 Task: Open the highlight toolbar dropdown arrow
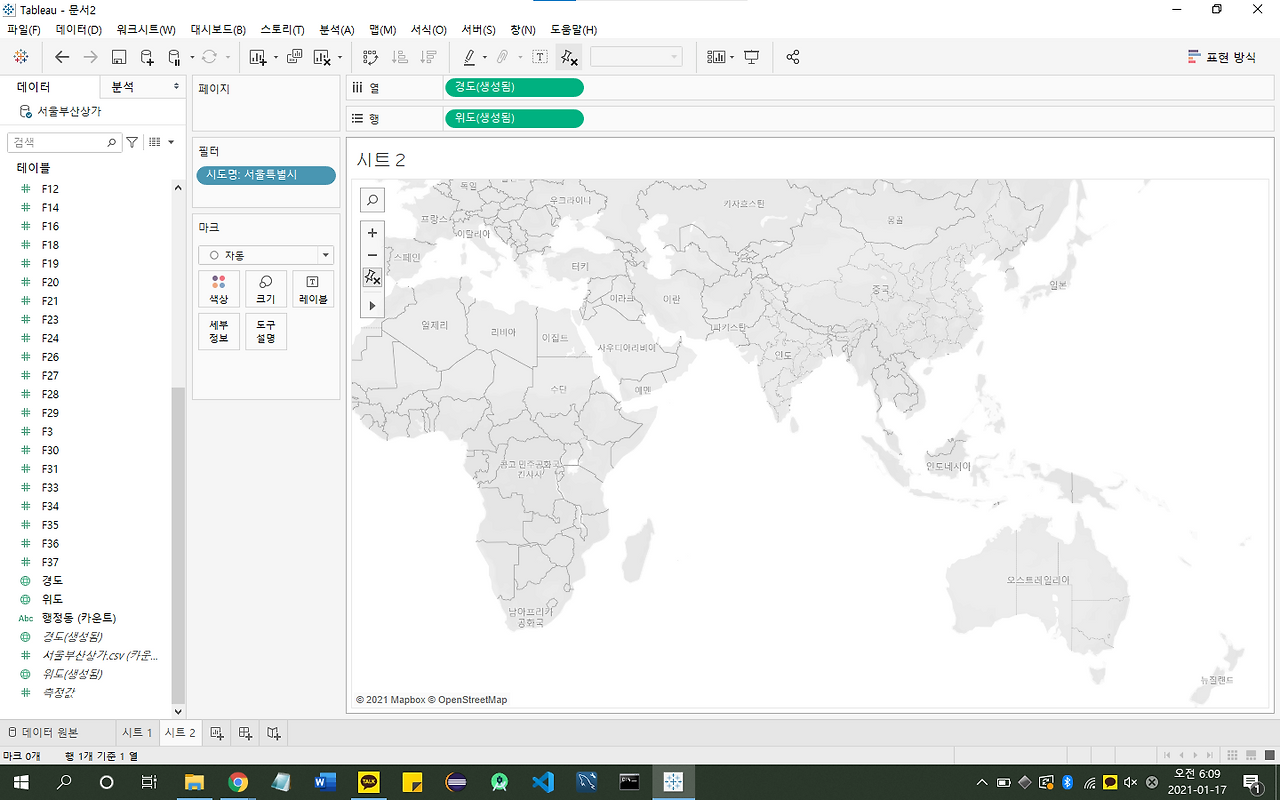coord(485,58)
